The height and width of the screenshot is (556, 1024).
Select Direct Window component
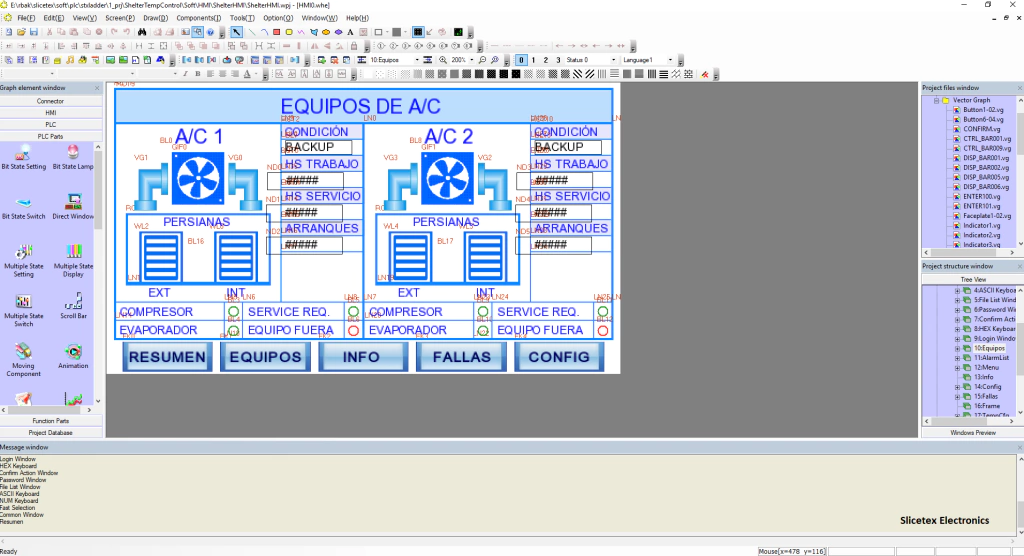(x=73, y=207)
